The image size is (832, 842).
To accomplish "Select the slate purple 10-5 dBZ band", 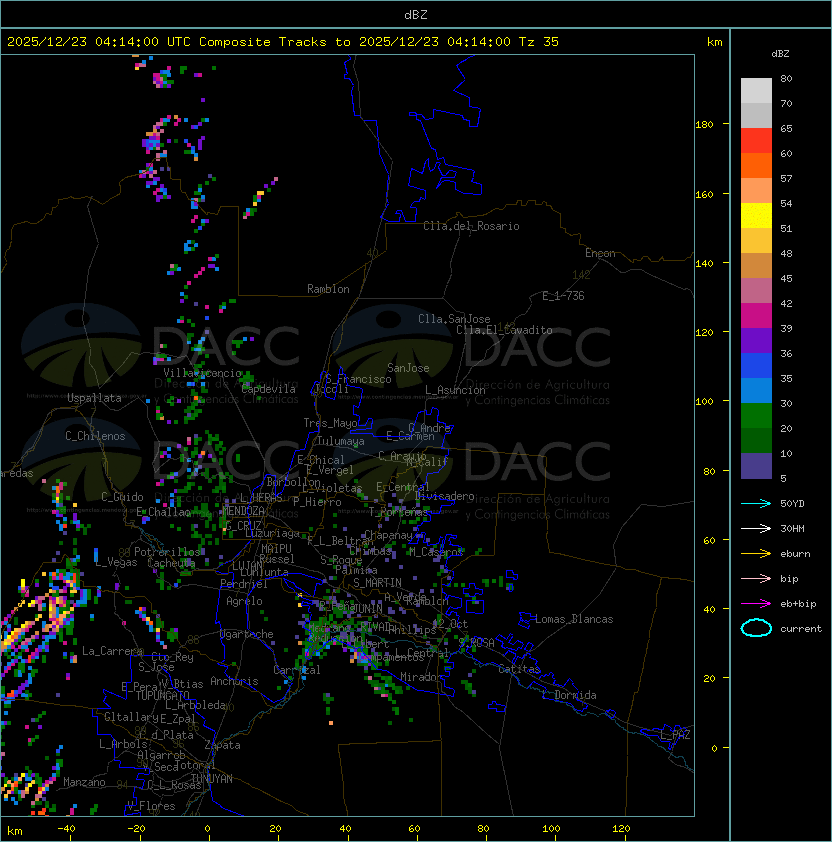I will (x=756, y=466).
